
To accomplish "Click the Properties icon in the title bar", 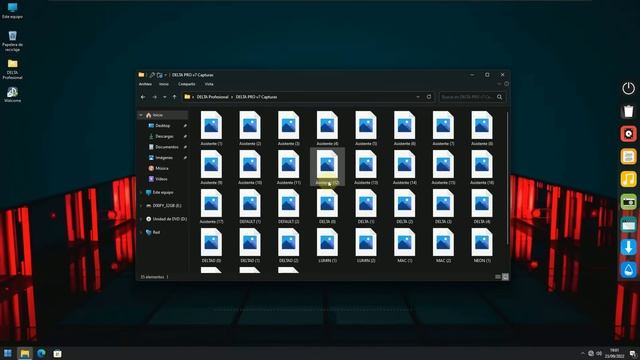I will click(152, 75).
